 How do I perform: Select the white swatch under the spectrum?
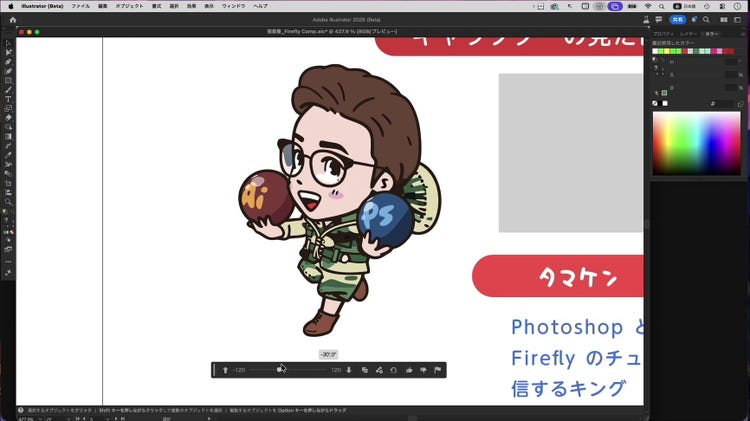pos(664,103)
